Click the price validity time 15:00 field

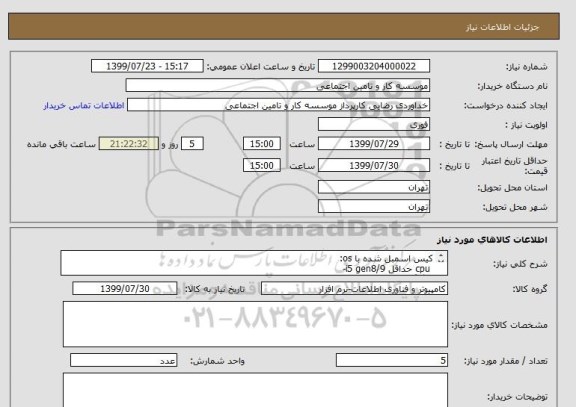coord(262,166)
